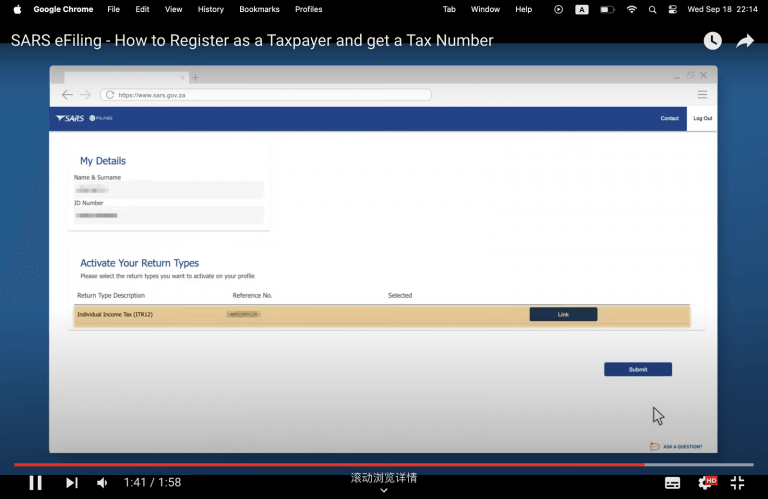768x499 pixels.
Task: Pause the video playback
Action: (x=35, y=483)
